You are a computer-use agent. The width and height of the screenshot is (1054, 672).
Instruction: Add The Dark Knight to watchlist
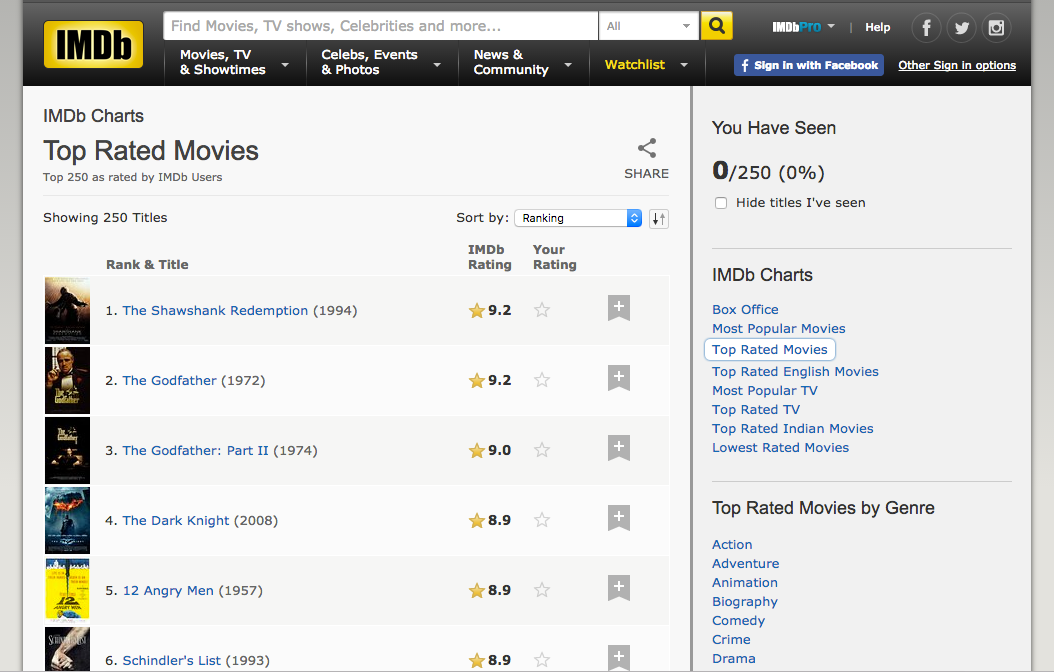pos(619,517)
